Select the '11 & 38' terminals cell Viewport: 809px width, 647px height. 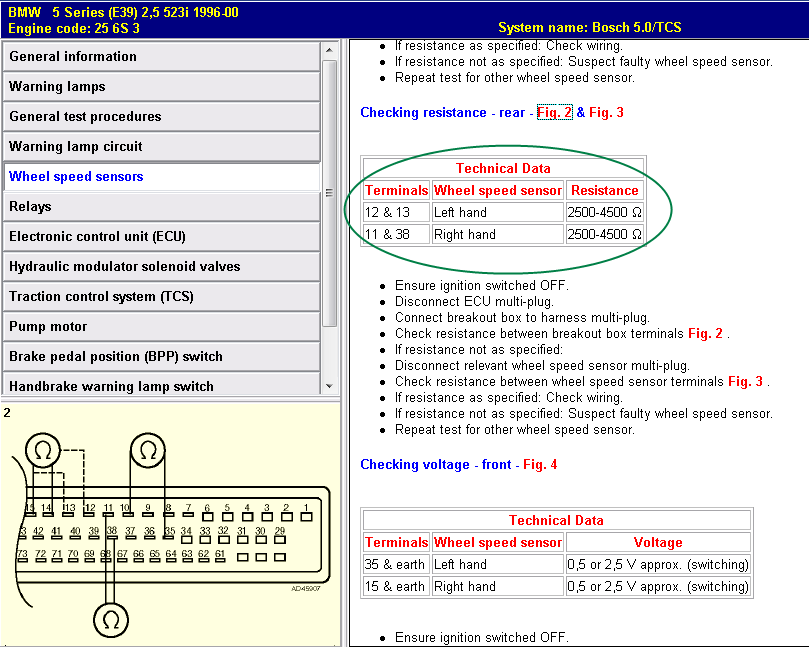[x=396, y=234]
